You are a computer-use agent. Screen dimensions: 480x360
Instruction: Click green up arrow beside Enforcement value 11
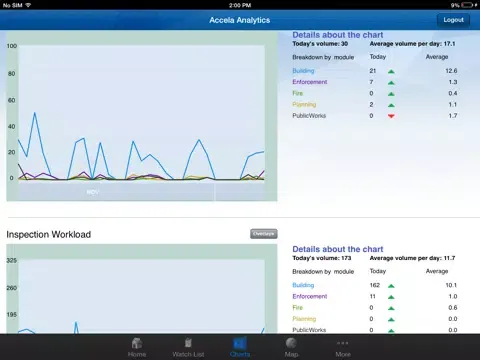pyautogui.click(x=391, y=297)
